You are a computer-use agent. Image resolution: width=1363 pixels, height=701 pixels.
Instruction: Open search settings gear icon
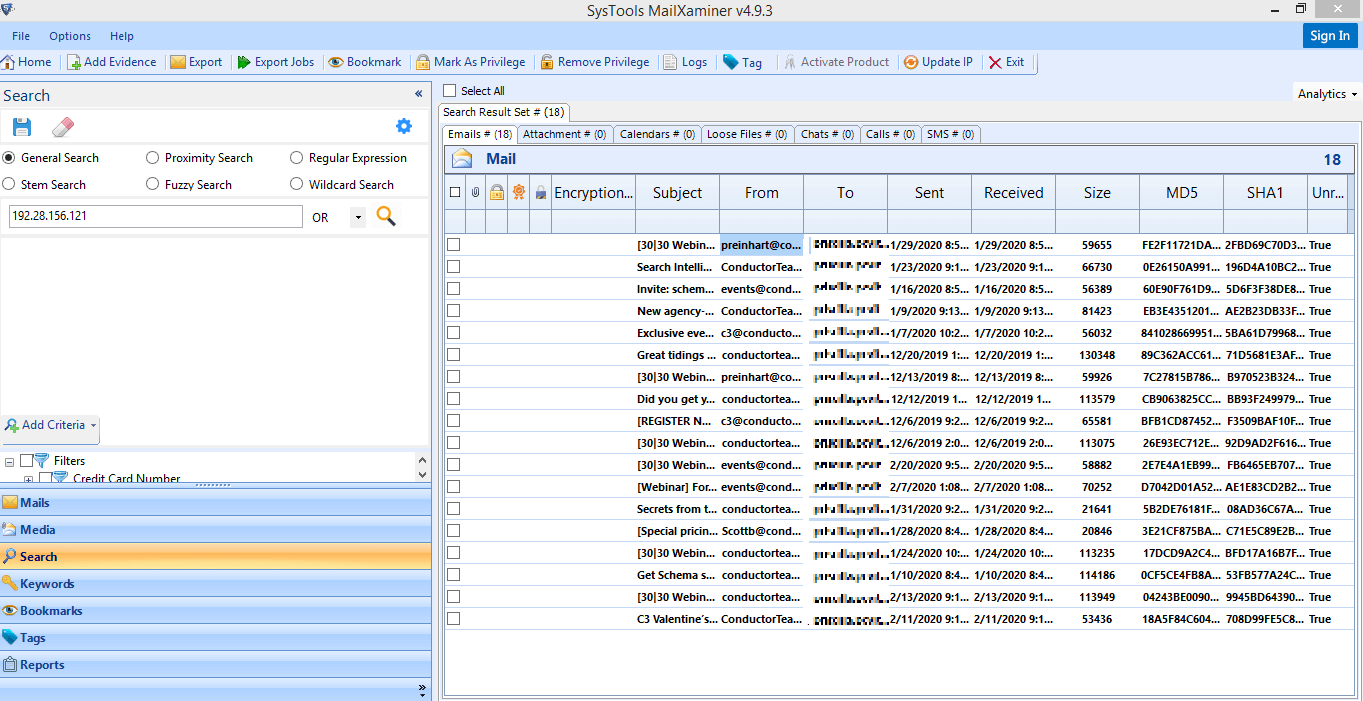(x=404, y=126)
